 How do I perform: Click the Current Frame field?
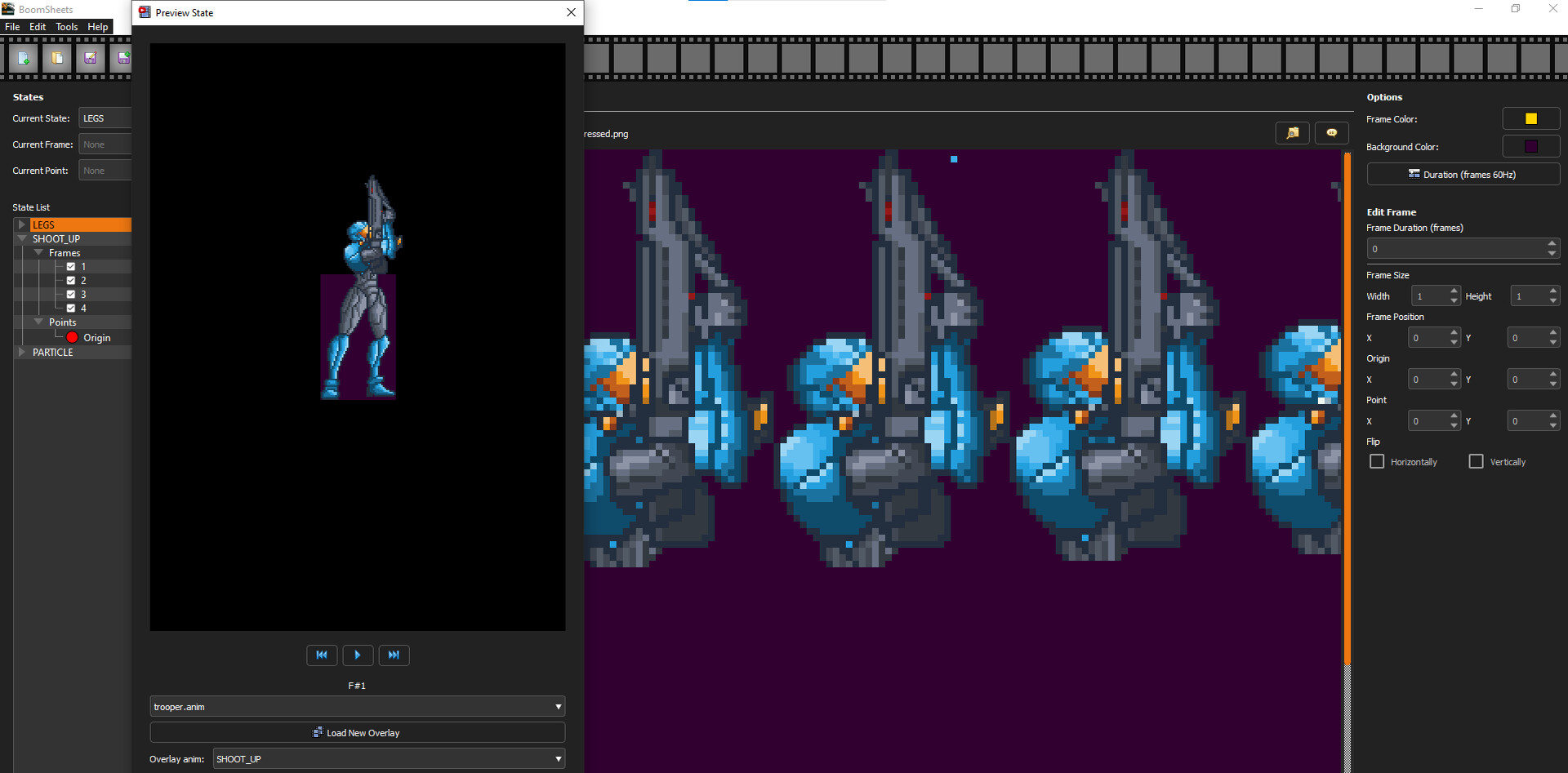[105, 144]
